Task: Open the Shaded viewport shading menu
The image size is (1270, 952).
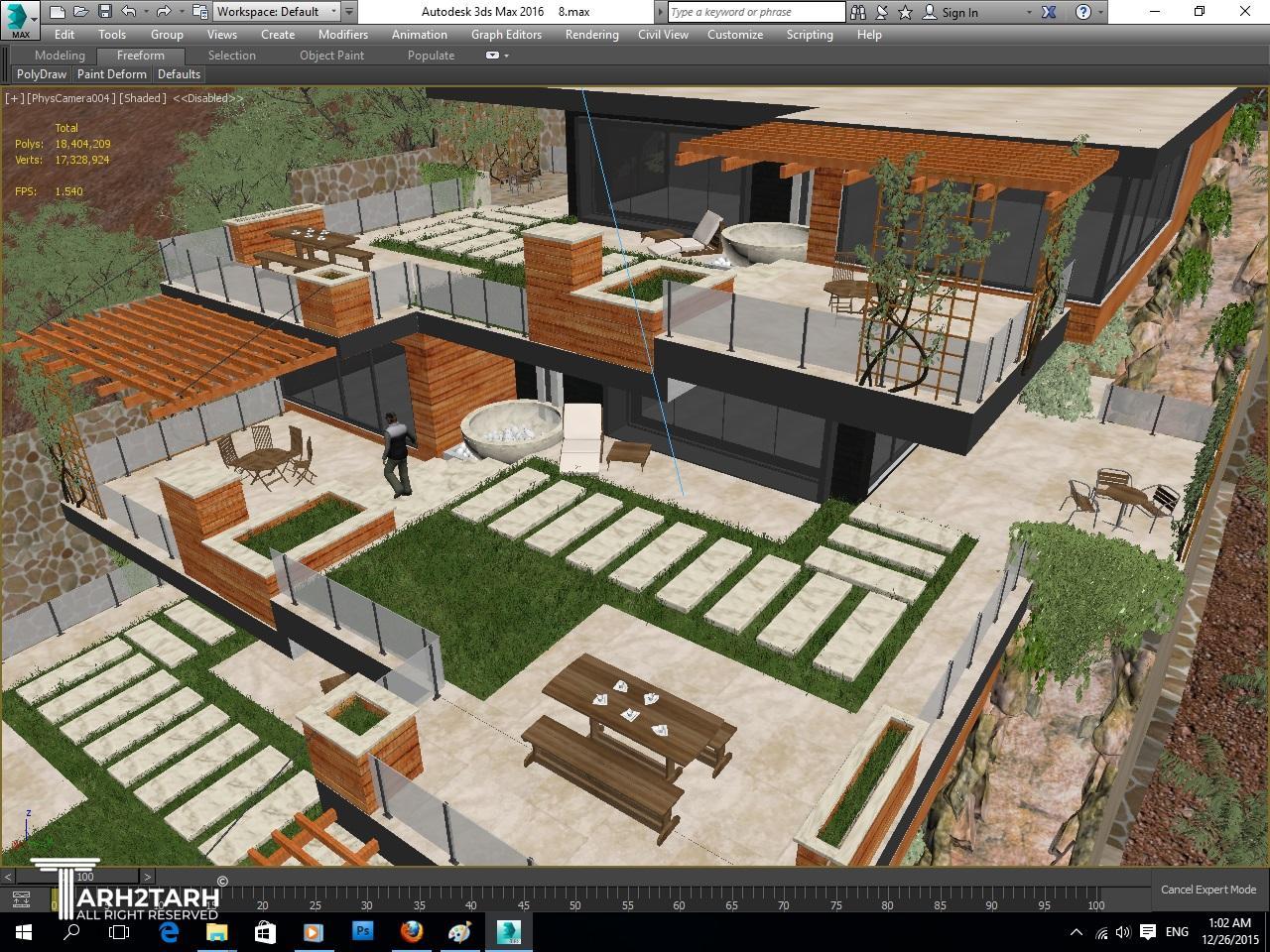Action: pyautogui.click(x=144, y=98)
